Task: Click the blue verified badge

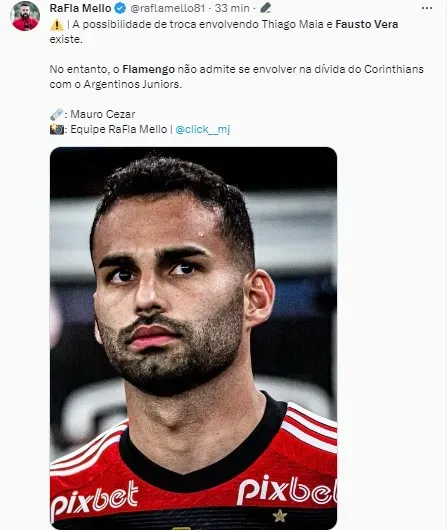Action: [120, 8]
